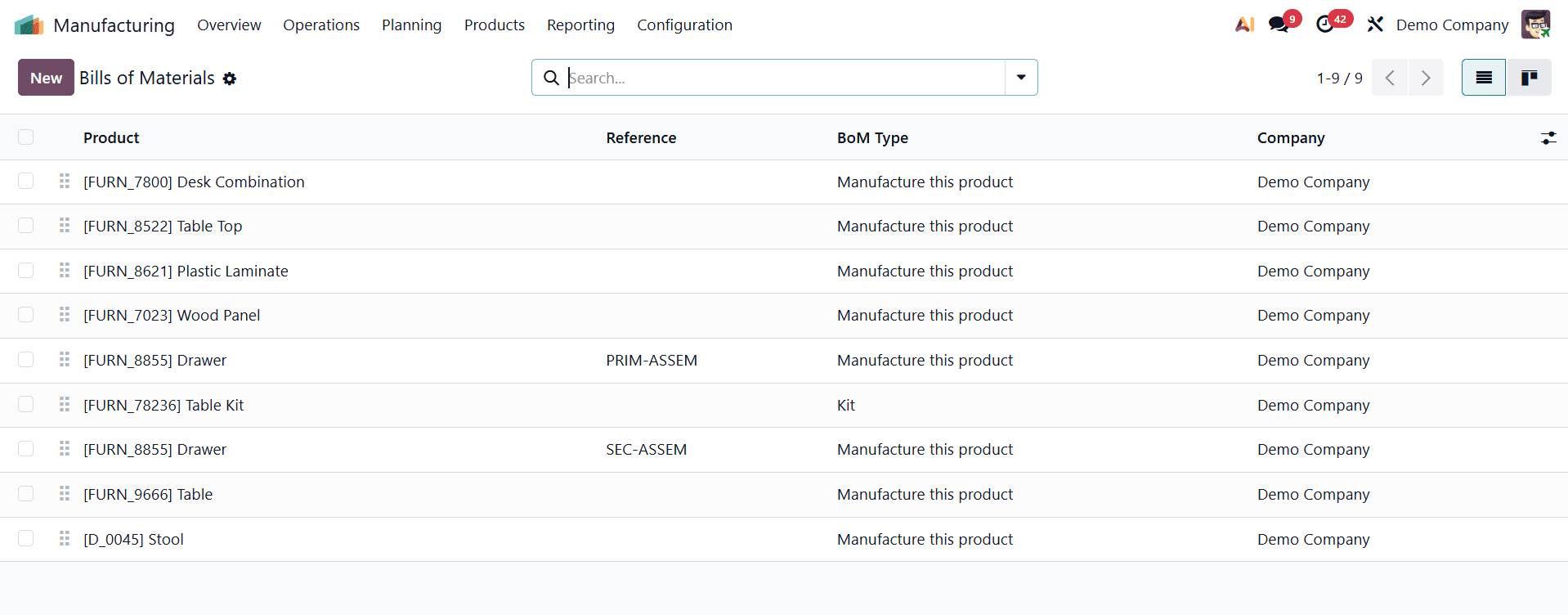Open the [FURN_8621] Plastic Laminate record
Image resolution: width=1568 pixels, height=615 pixels.
[x=186, y=271]
